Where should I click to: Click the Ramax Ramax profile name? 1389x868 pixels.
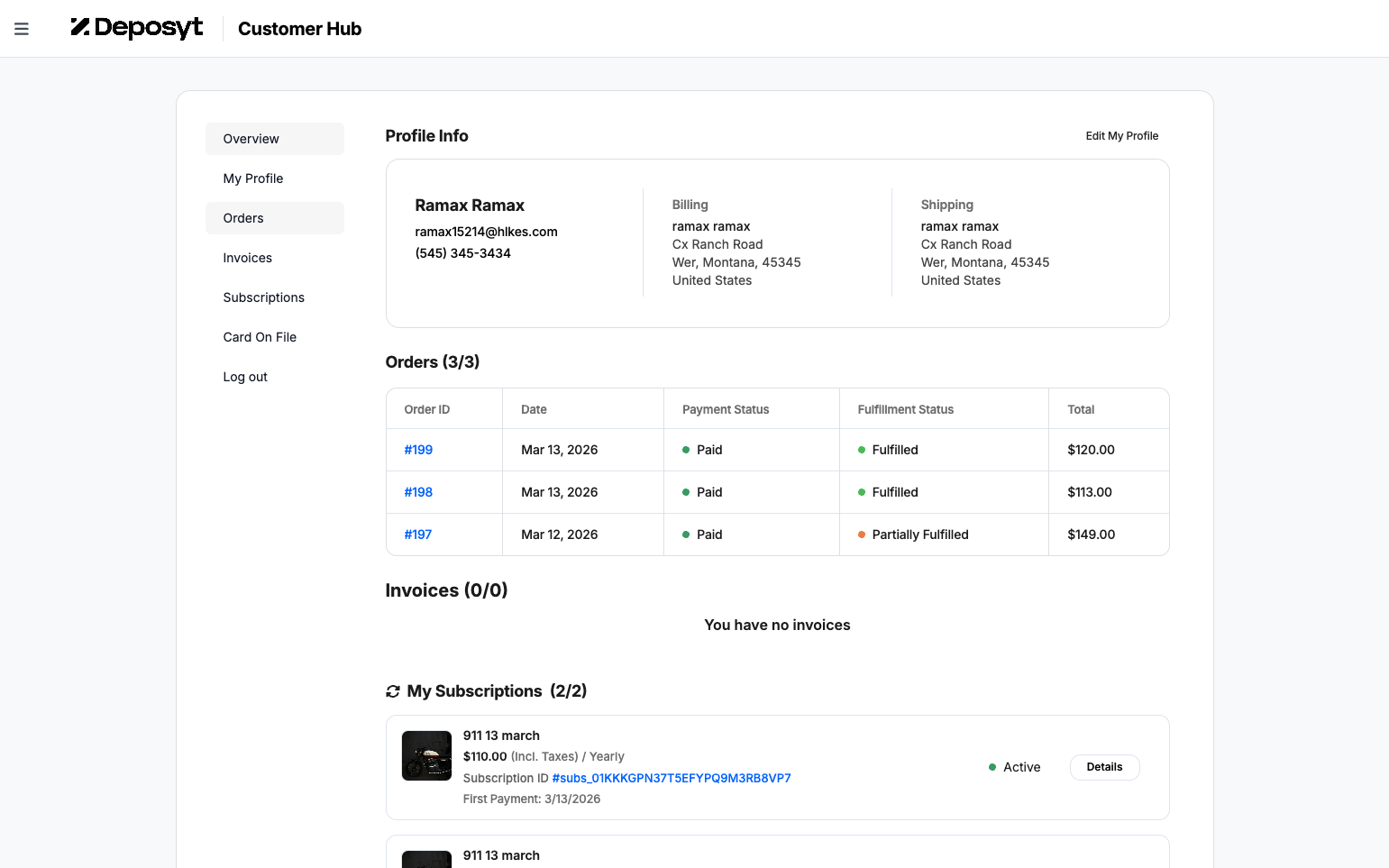tap(470, 206)
